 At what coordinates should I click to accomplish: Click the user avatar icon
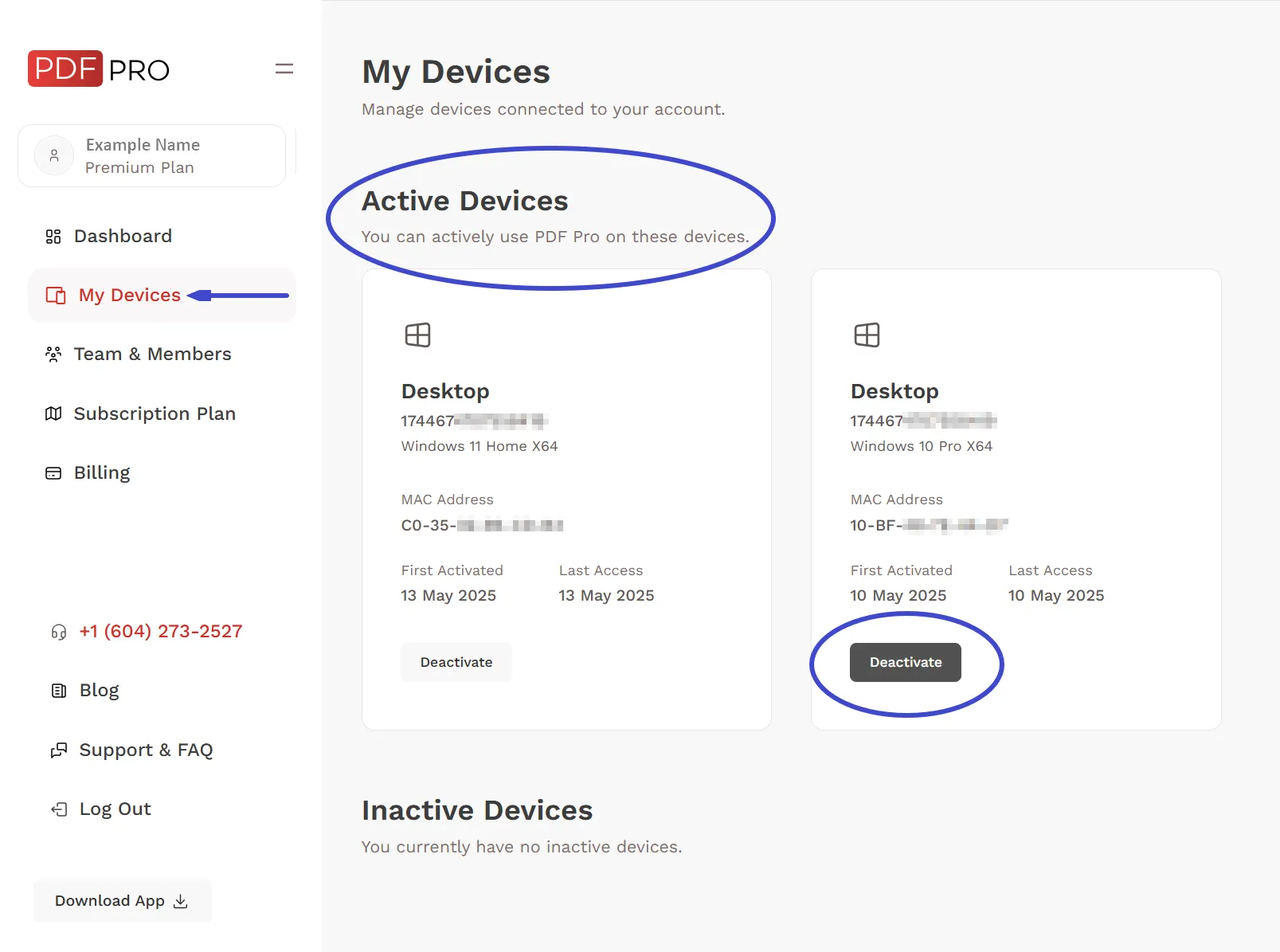tap(54, 155)
